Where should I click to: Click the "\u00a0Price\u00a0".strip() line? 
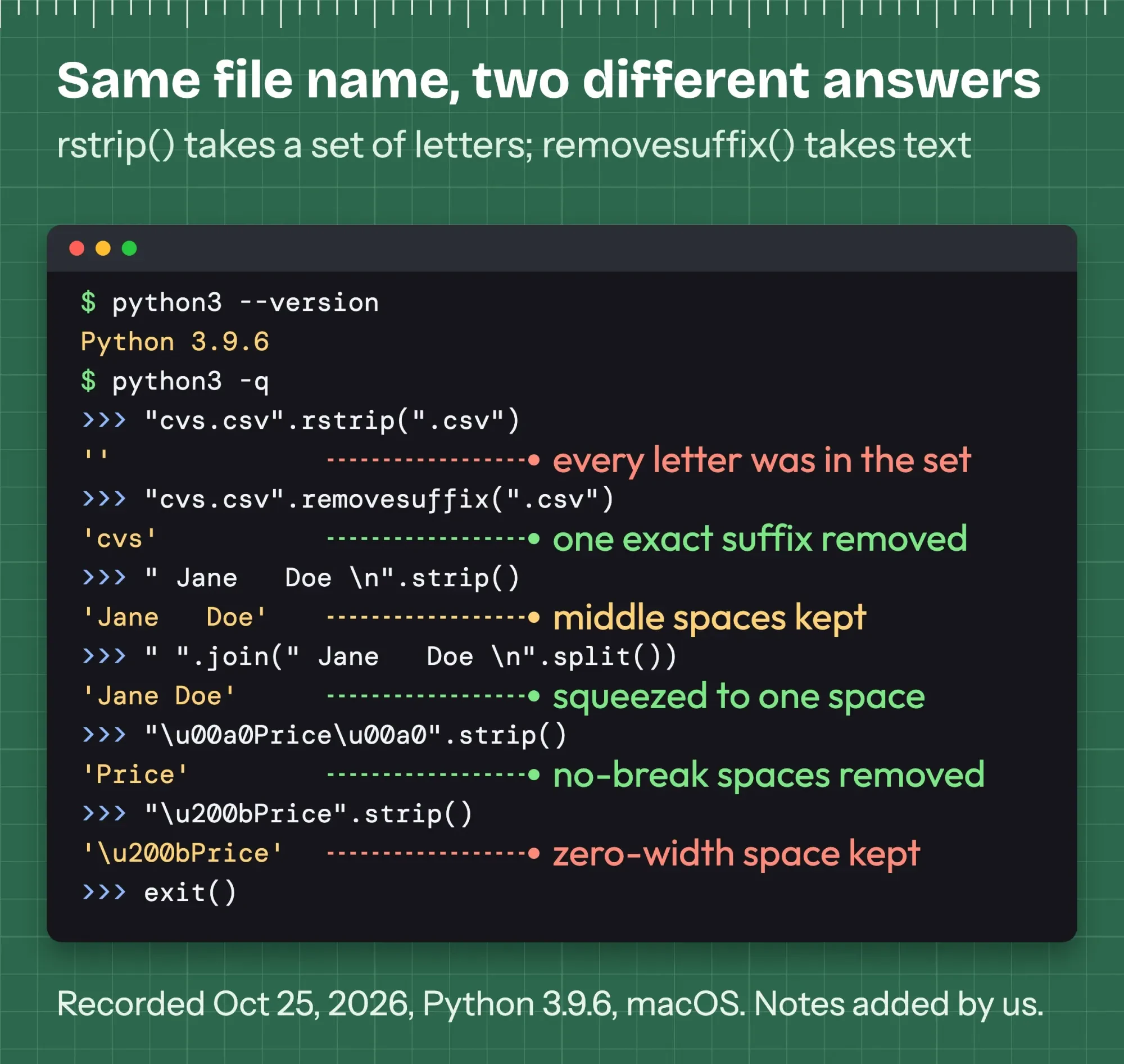(324, 736)
